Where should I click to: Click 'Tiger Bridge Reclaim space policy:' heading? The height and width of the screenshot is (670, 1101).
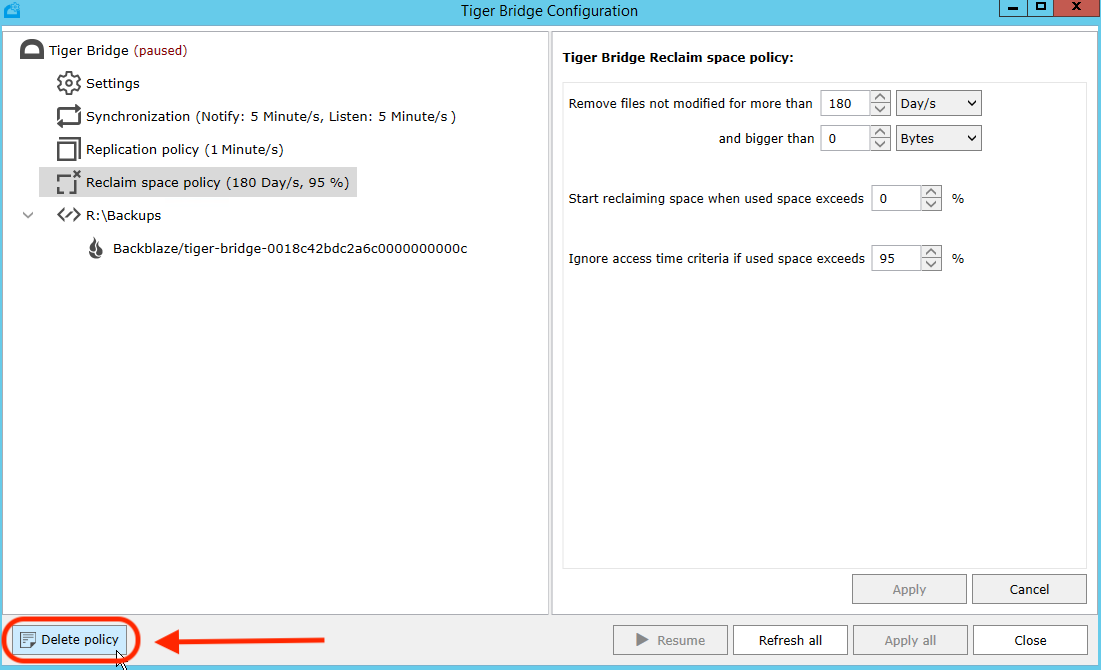point(678,58)
